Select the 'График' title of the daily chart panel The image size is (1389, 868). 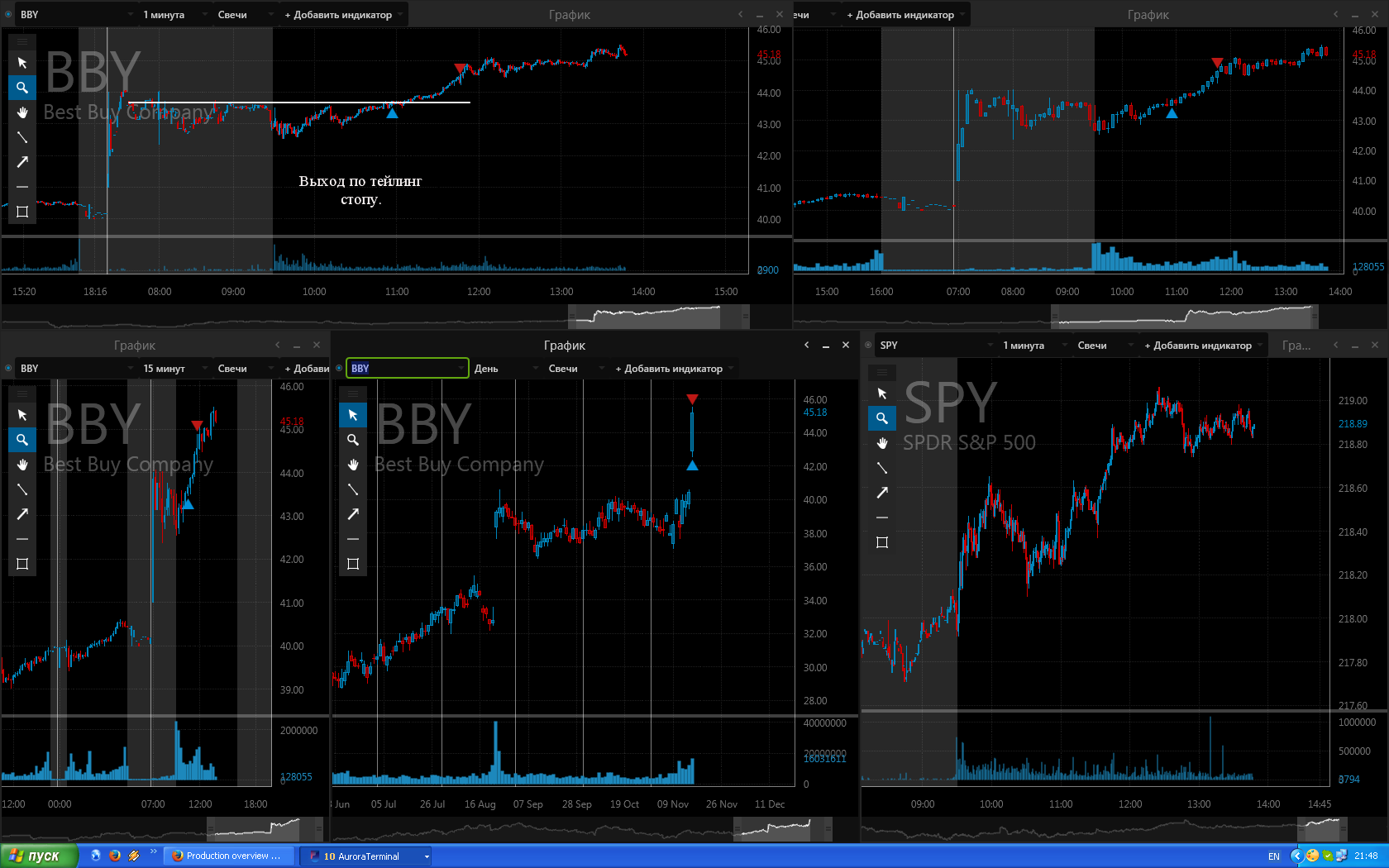pyautogui.click(x=565, y=346)
